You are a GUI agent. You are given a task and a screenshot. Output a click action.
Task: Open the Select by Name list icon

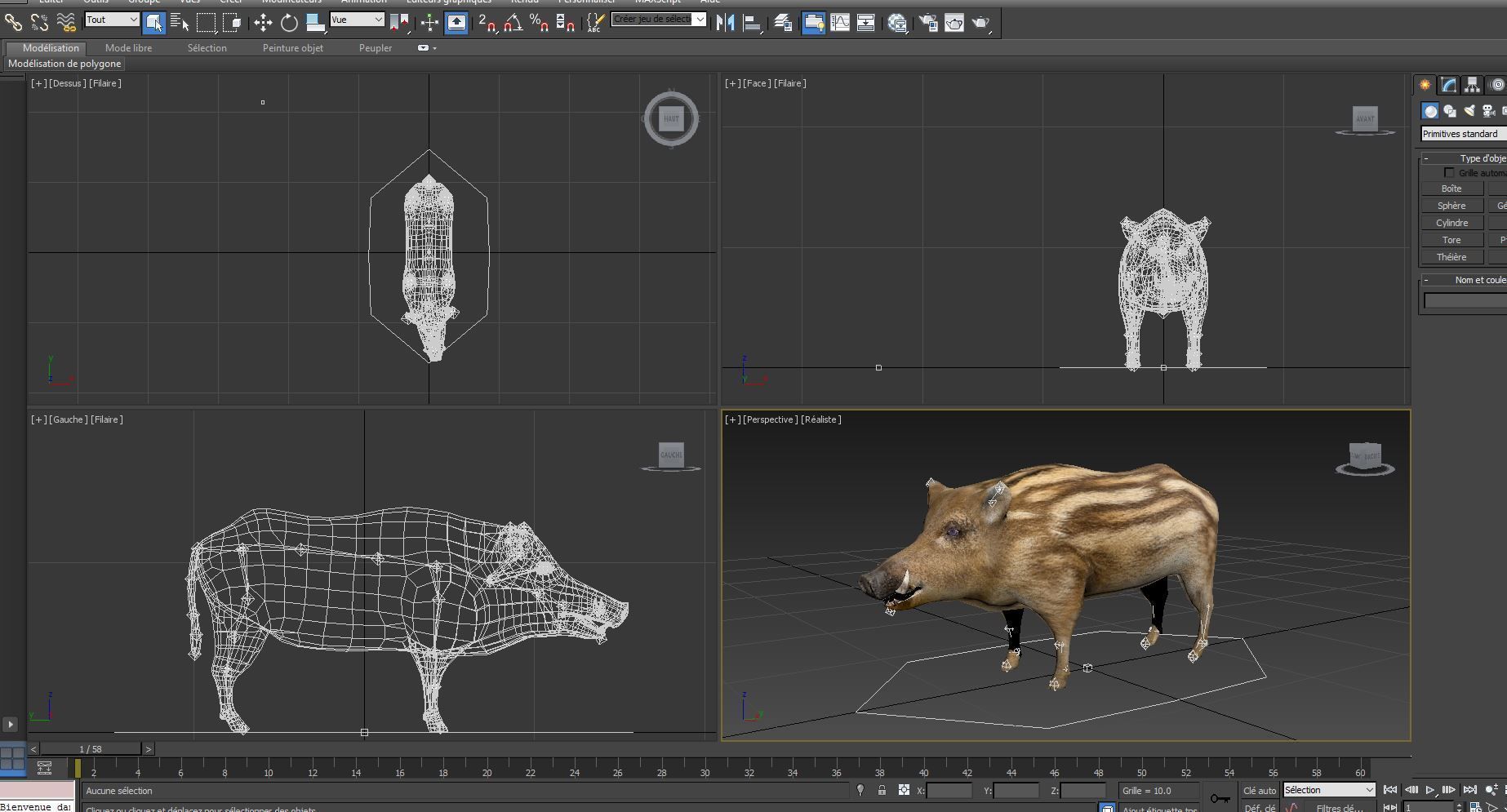coord(180,23)
